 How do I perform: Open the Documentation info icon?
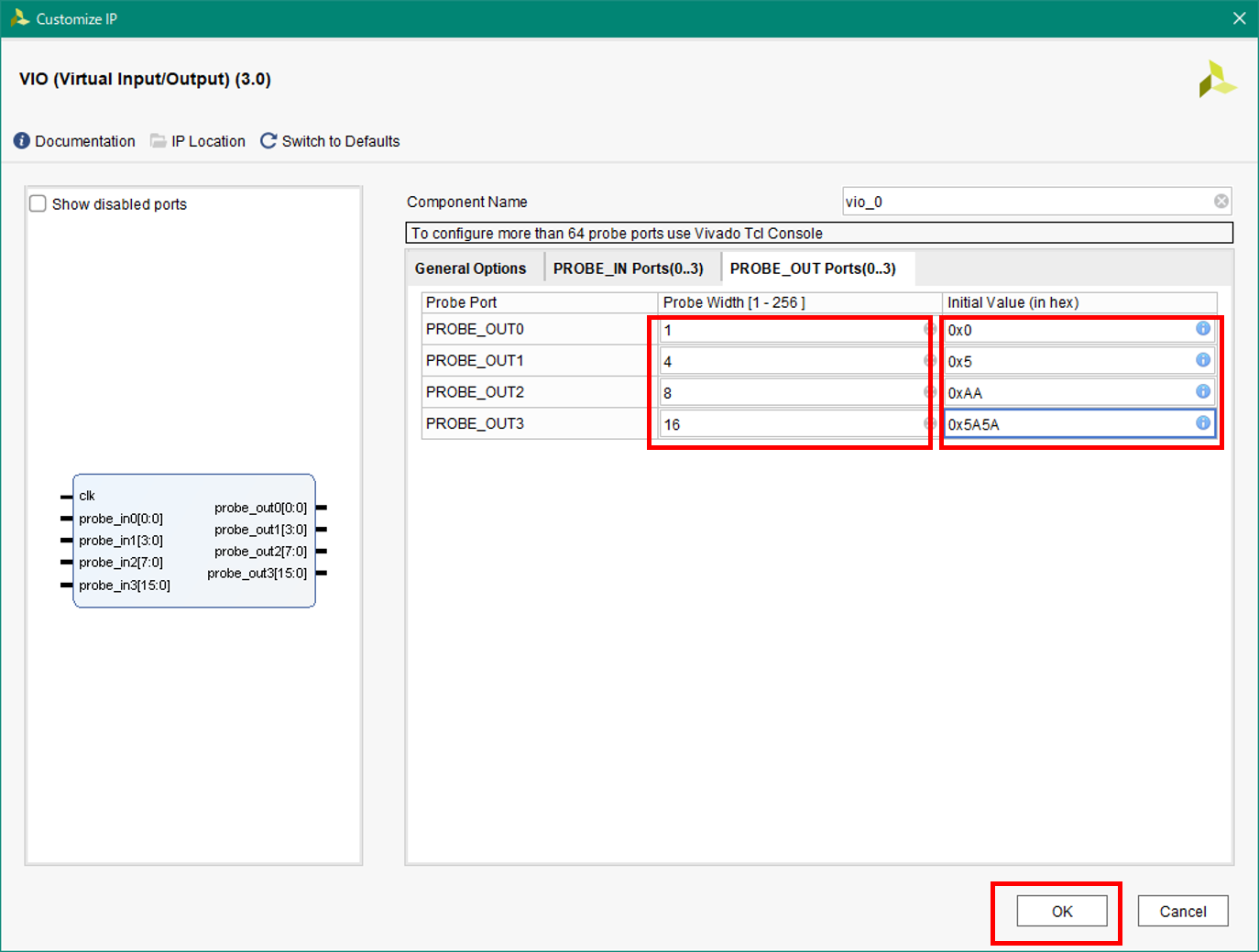pos(22,141)
